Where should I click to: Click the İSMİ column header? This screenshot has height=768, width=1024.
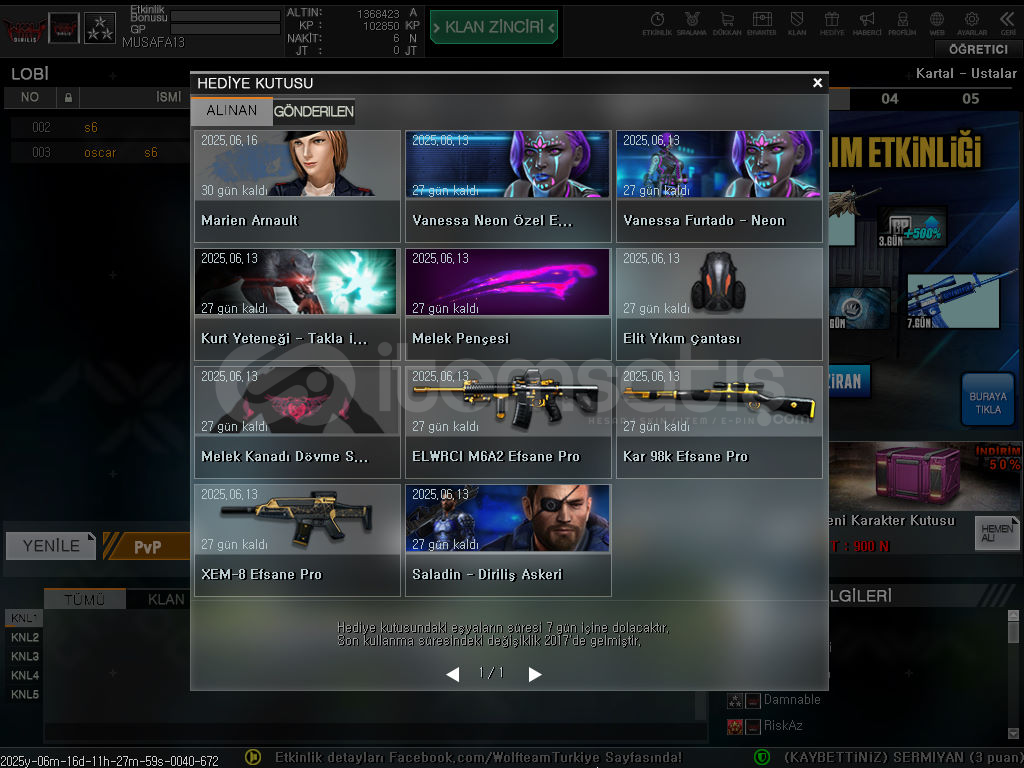[x=168, y=97]
